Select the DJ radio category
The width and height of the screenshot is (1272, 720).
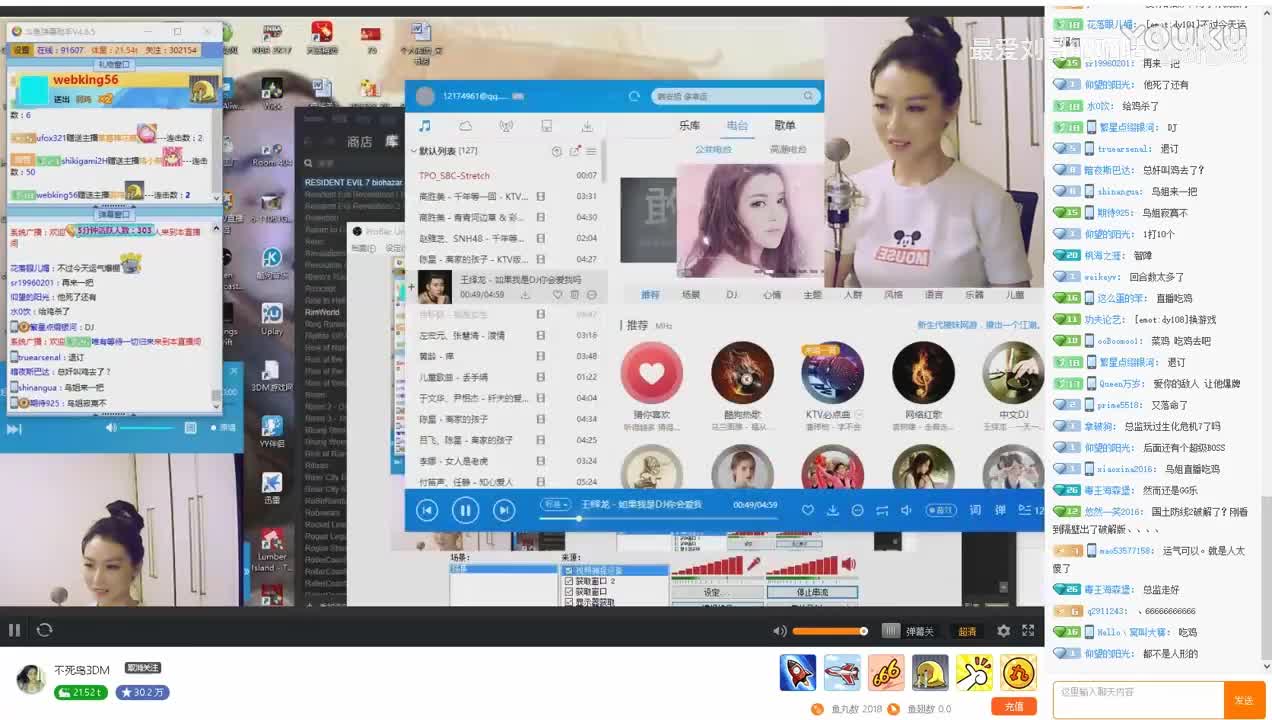pos(732,295)
